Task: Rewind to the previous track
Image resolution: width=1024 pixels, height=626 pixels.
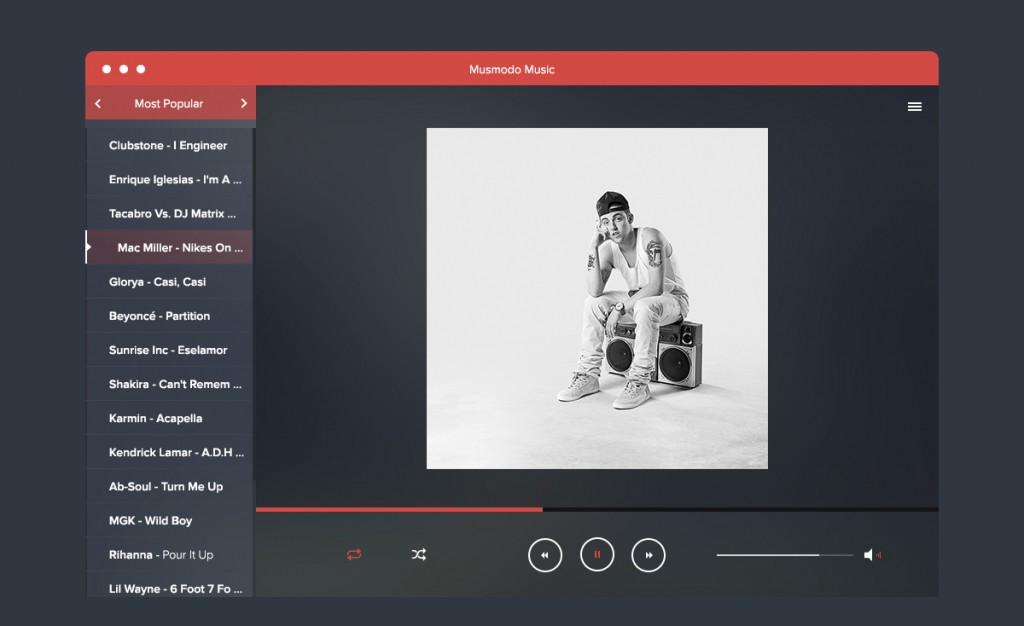Action: [545, 554]
